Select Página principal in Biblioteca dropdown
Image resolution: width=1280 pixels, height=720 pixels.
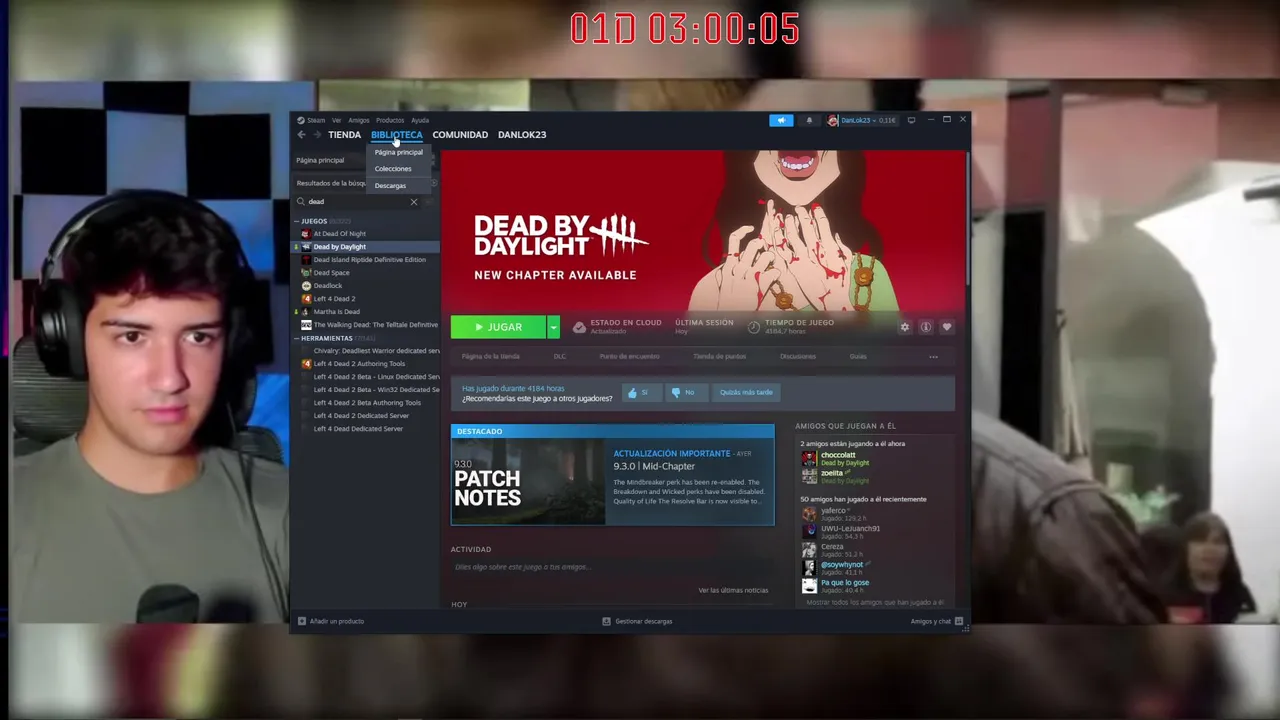pos(399,152)
